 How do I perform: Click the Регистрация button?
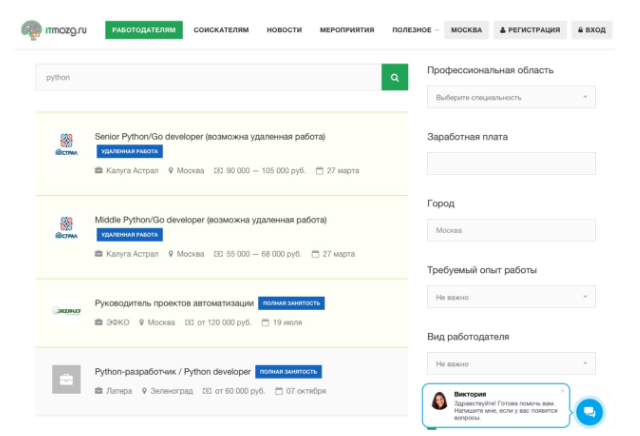pos(530,30)
